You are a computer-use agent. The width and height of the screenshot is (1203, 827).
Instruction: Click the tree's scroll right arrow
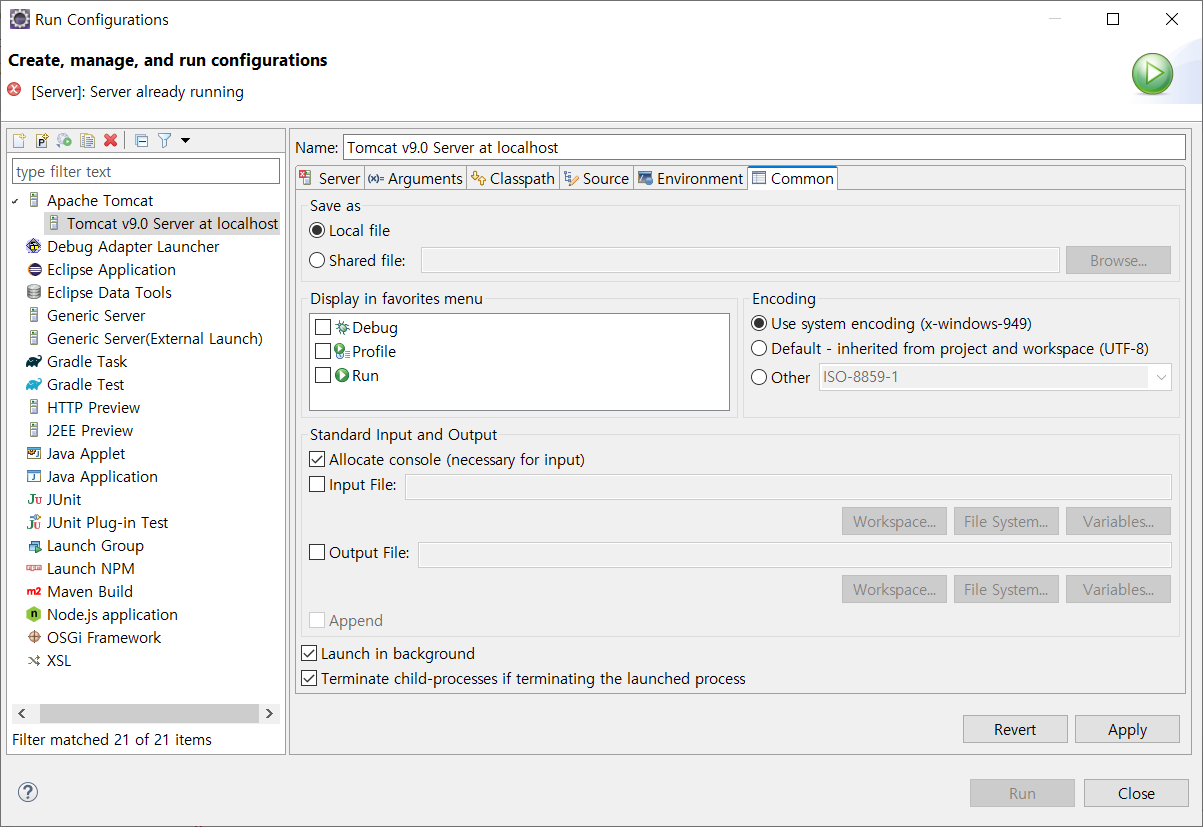click(x=269, y=713)
